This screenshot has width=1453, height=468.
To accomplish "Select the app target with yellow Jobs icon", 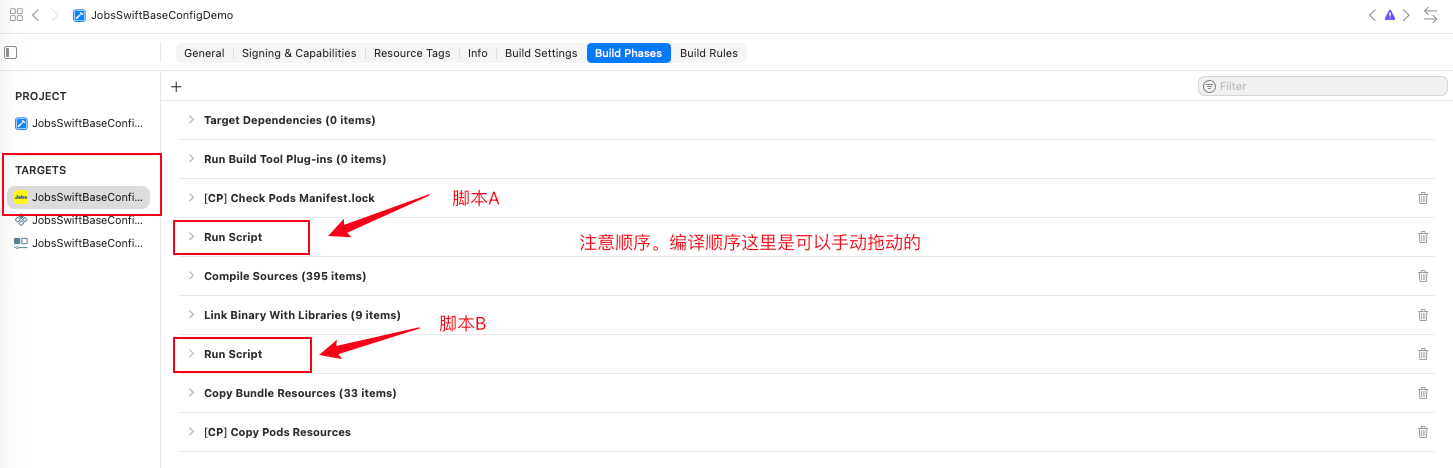I will click(x=79, y=197).
